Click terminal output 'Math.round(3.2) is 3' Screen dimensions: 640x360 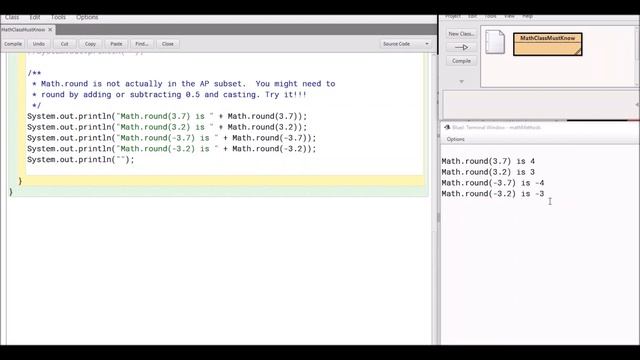488,172
